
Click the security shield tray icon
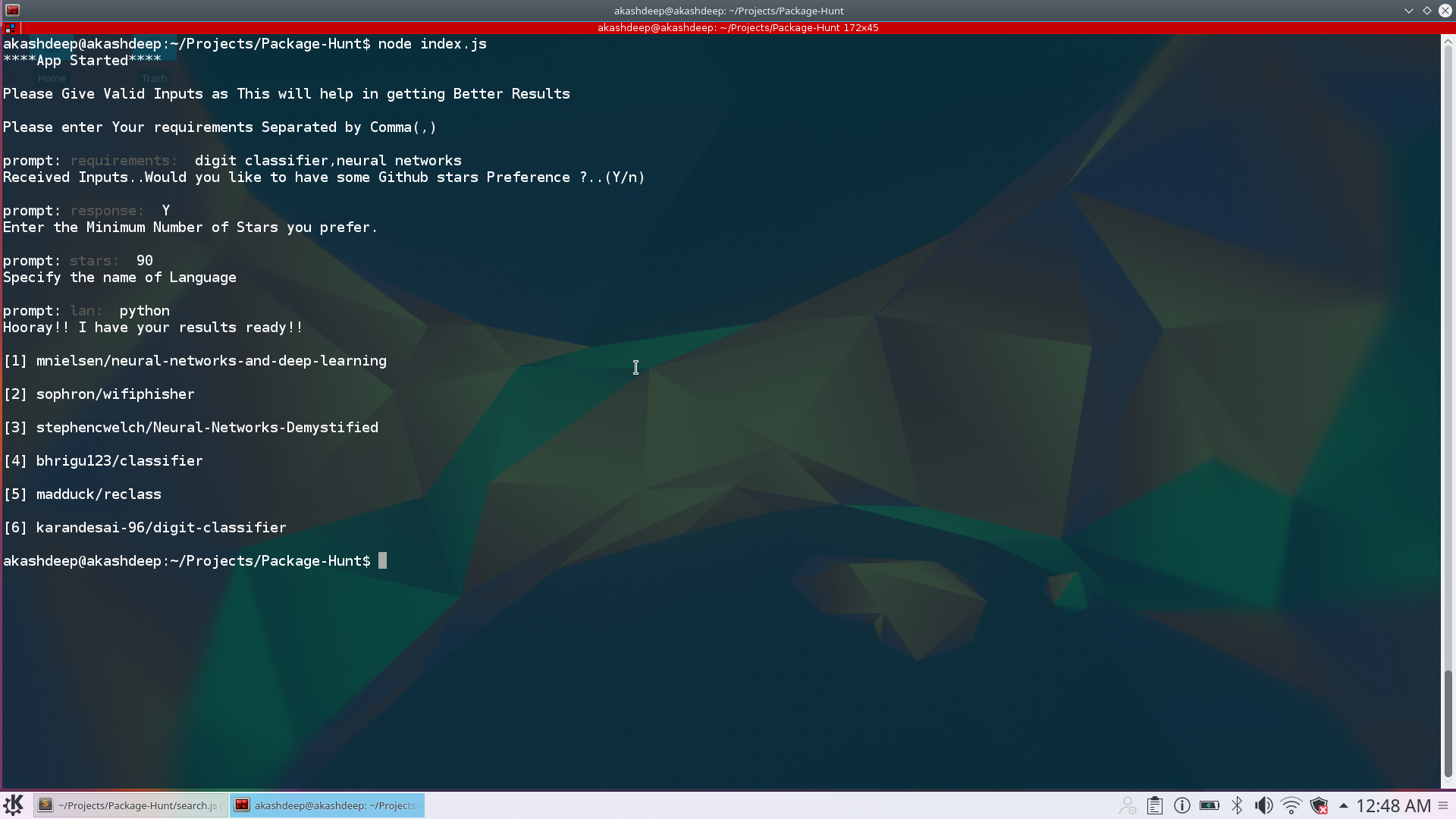point(1319,805)
